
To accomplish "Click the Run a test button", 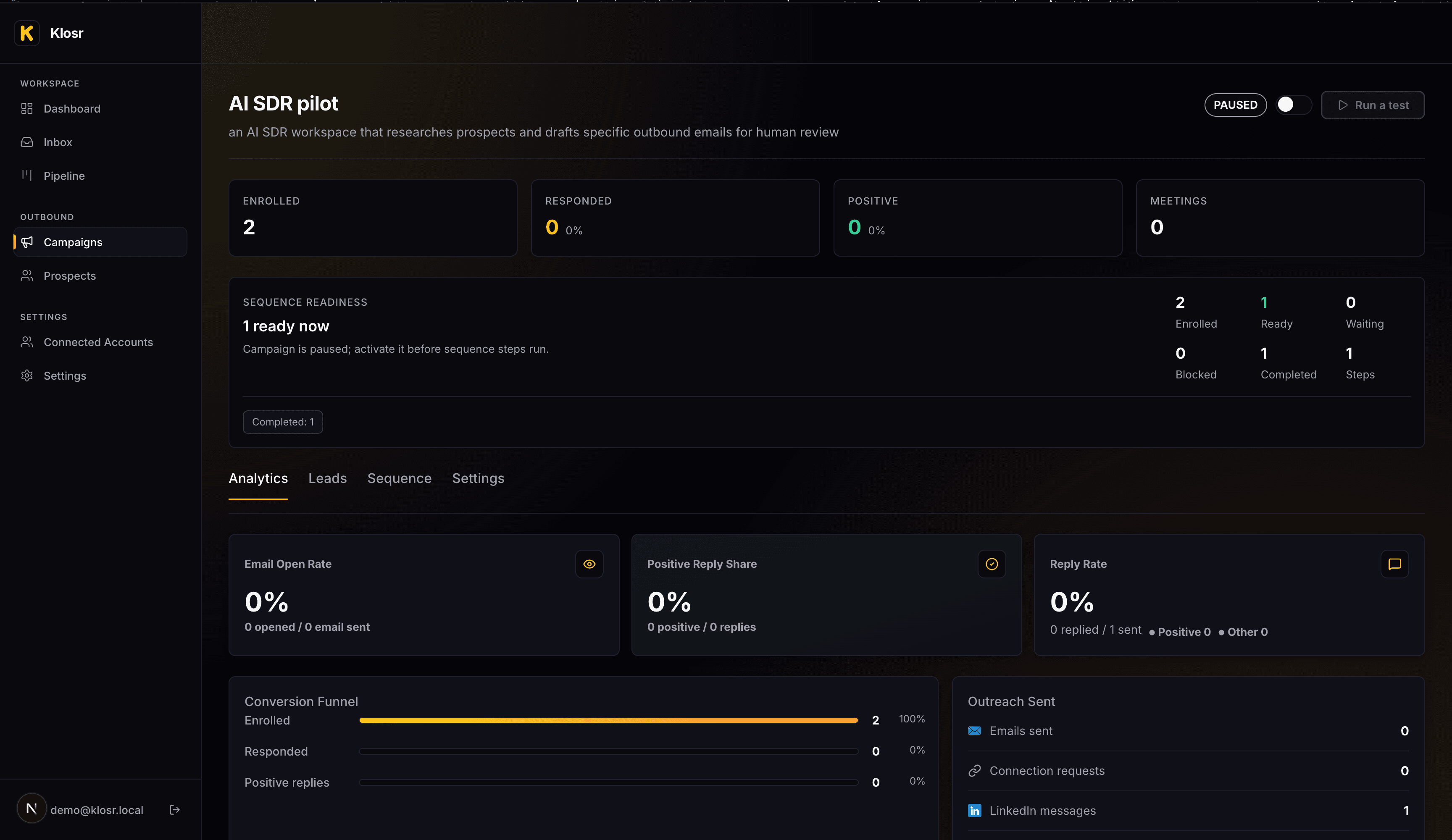I will point(1373,105).
